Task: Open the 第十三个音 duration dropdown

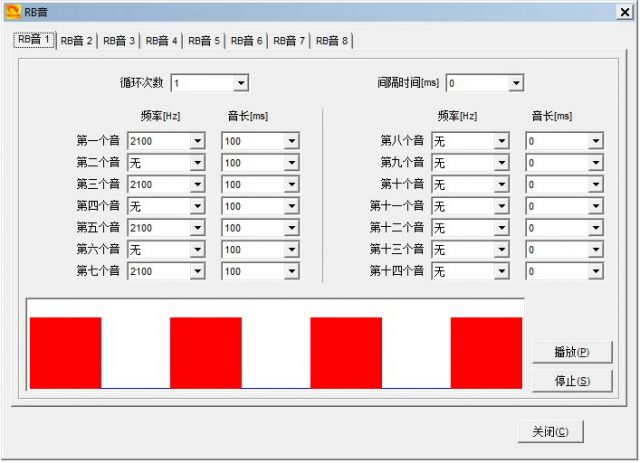Action: pyautogui.click(x=596, y=249)
